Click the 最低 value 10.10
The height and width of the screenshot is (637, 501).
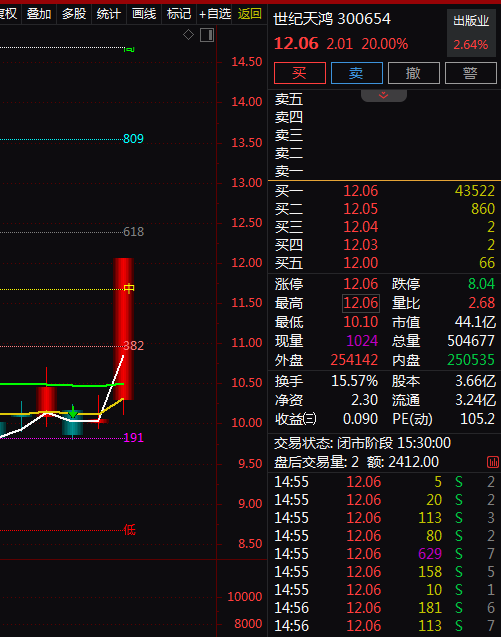click(361, 322)
